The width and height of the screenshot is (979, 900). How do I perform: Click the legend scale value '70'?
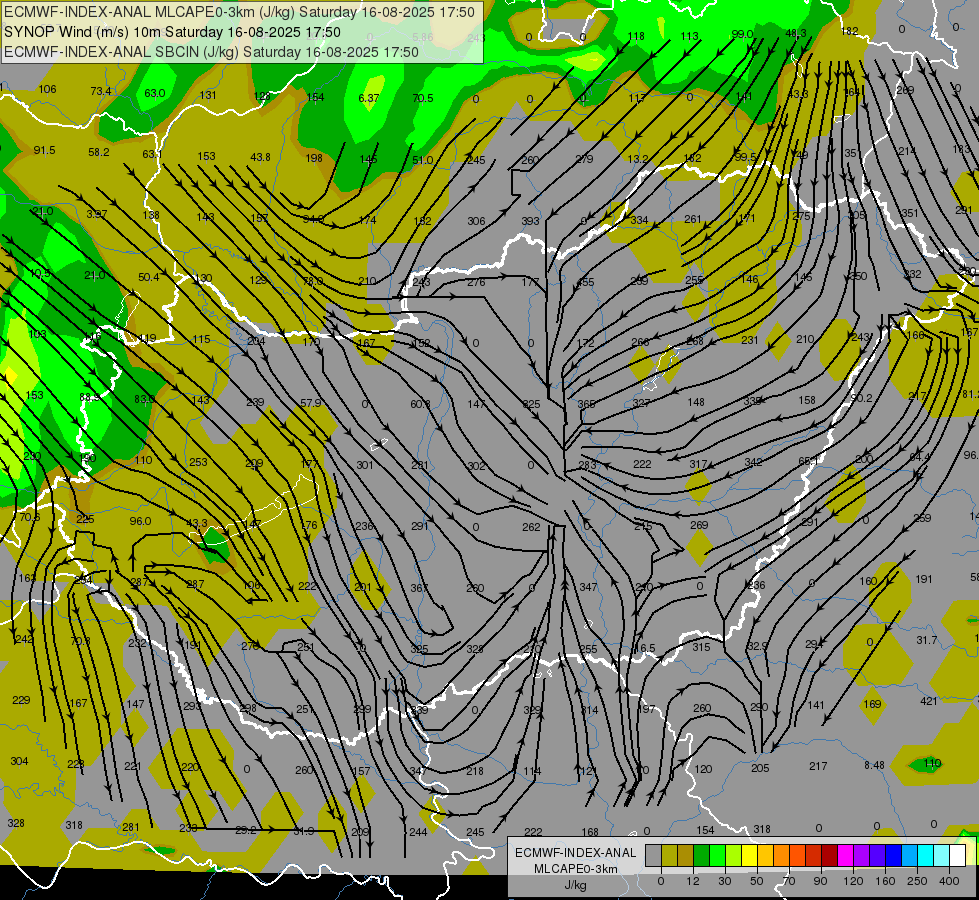(789, 881)
